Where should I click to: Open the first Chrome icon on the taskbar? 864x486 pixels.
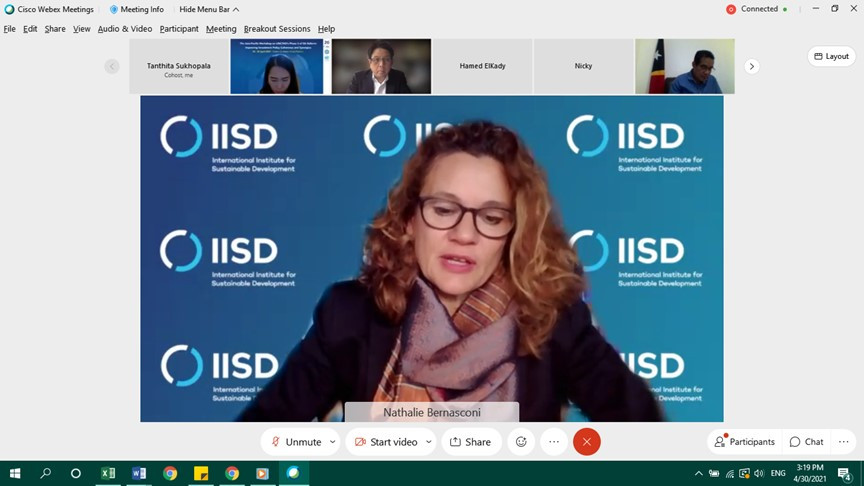click(170, 473)
